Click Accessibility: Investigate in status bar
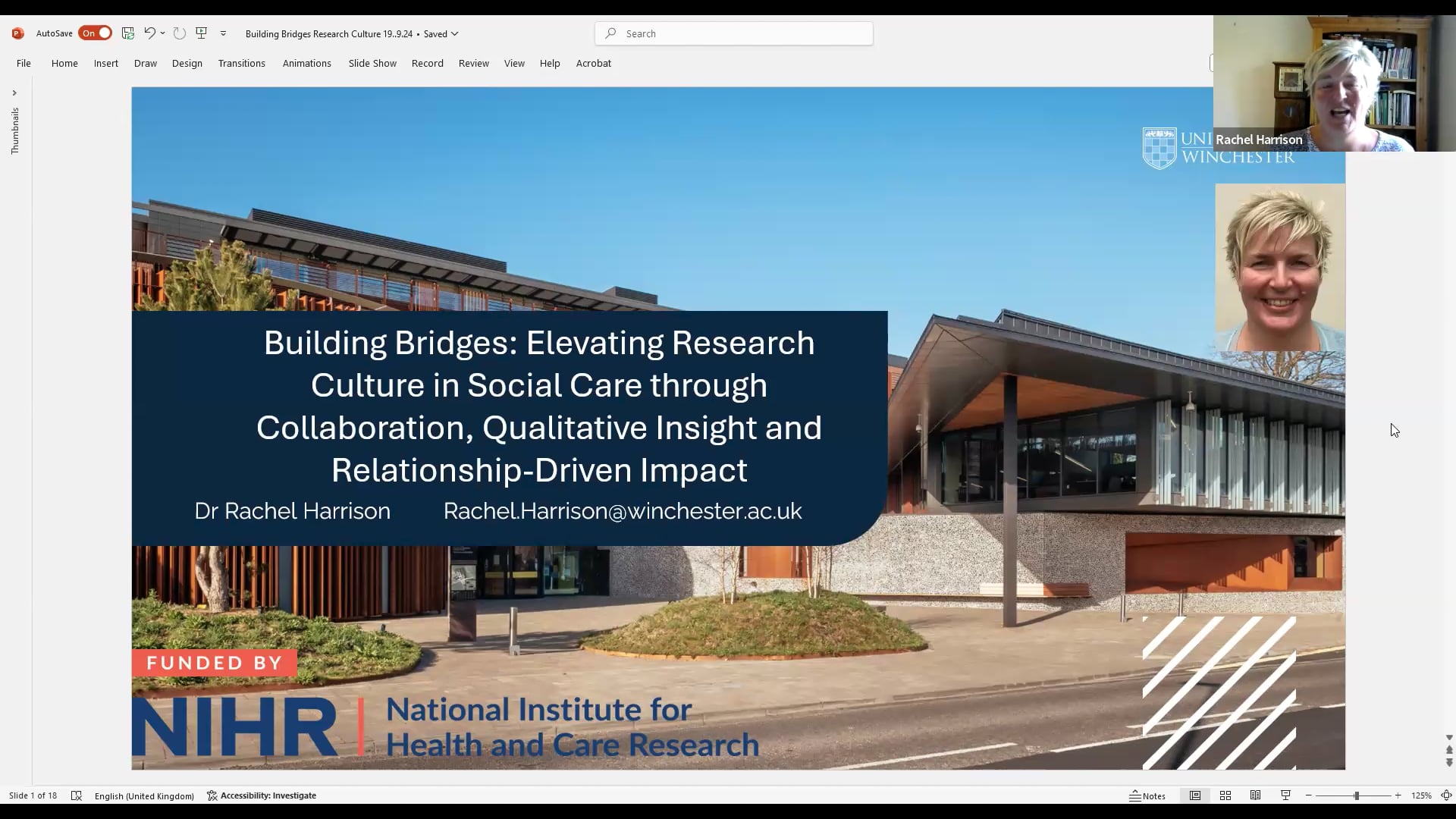 coord(262,795)
